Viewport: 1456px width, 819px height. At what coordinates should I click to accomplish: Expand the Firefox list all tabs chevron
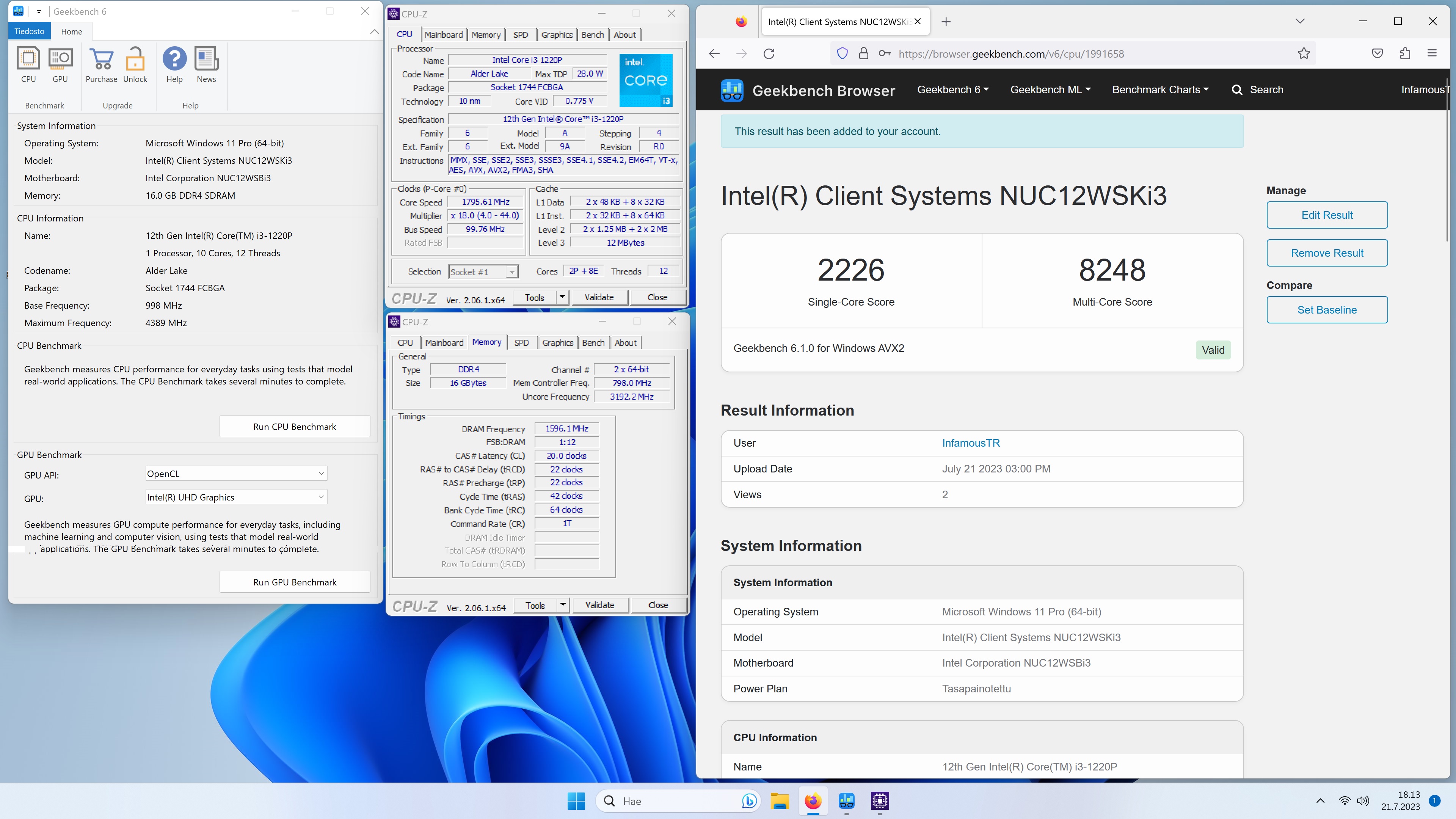click(x=1300, y=21)
